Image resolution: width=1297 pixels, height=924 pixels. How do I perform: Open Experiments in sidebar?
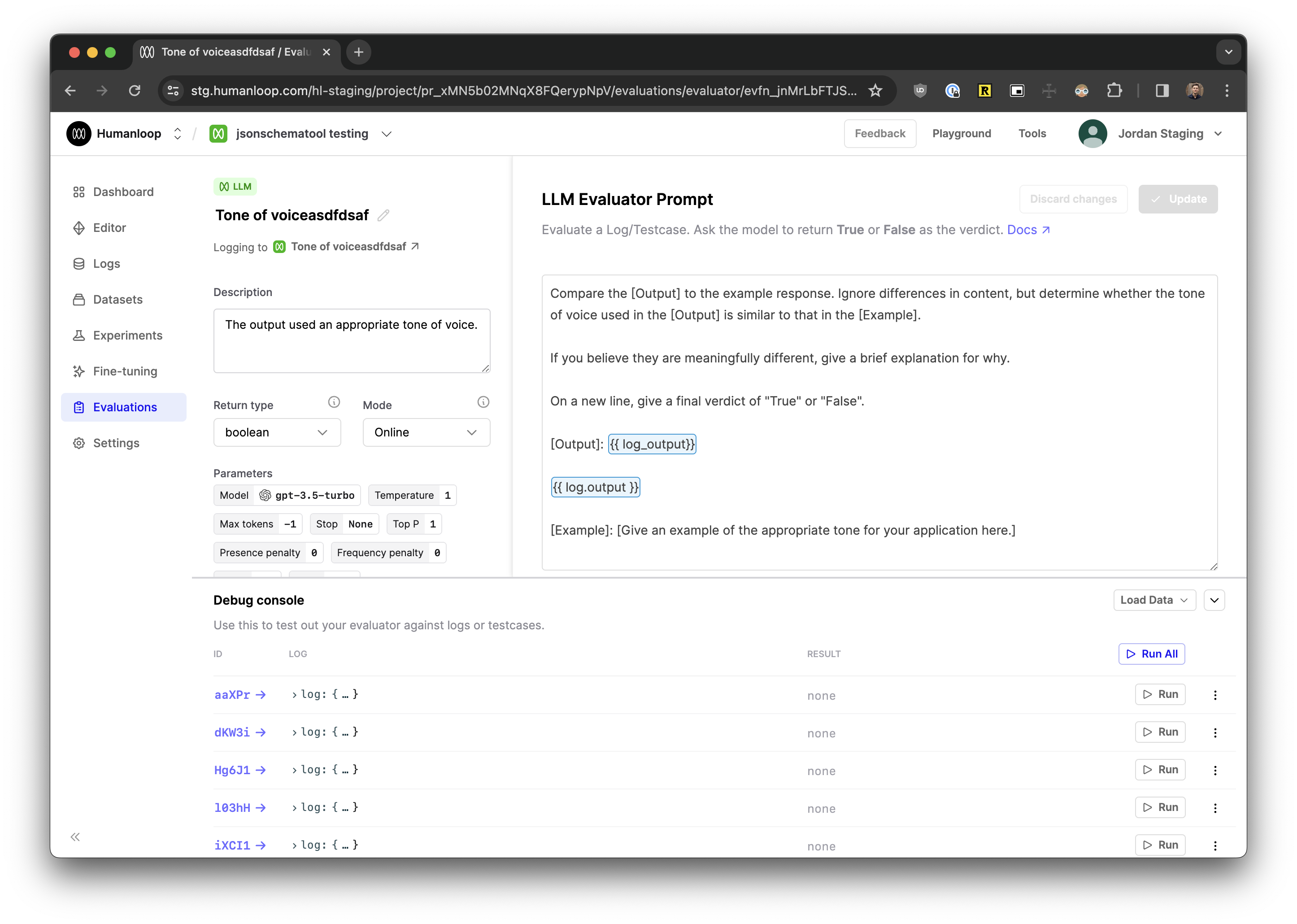coord(123,335)
